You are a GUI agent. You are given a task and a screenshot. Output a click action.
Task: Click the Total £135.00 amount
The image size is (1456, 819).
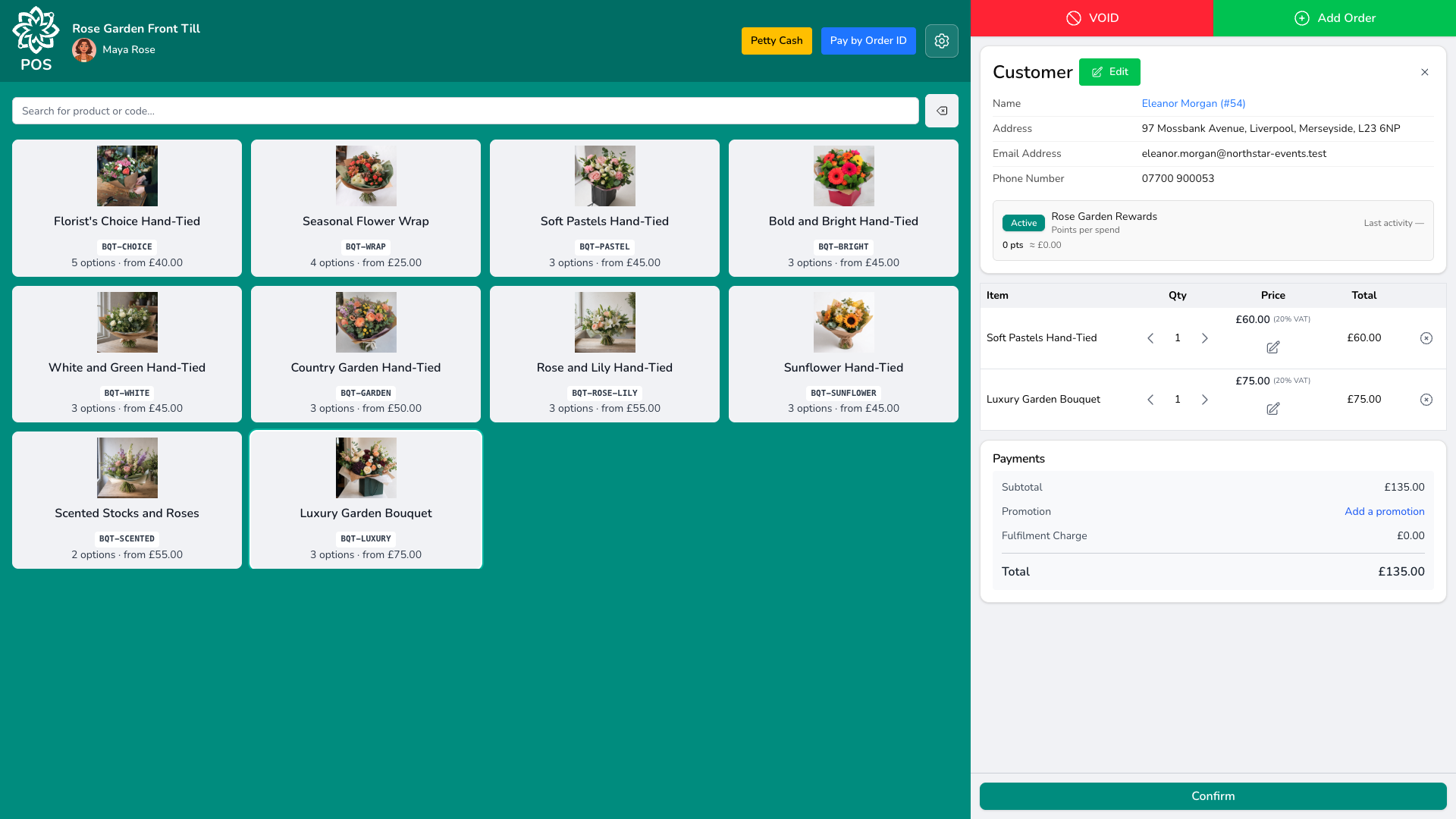1401,572
